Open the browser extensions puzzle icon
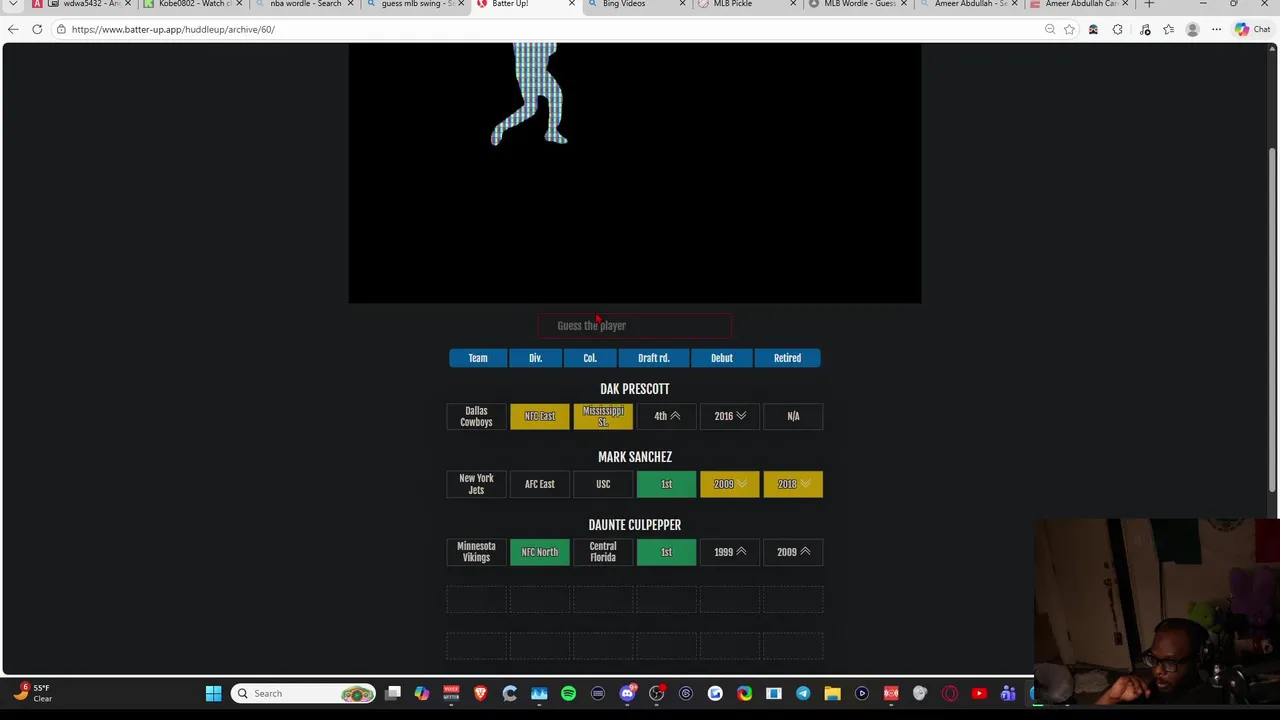Image resolution: width=1280 pixels, height=720 pixels. point(1117,29)
